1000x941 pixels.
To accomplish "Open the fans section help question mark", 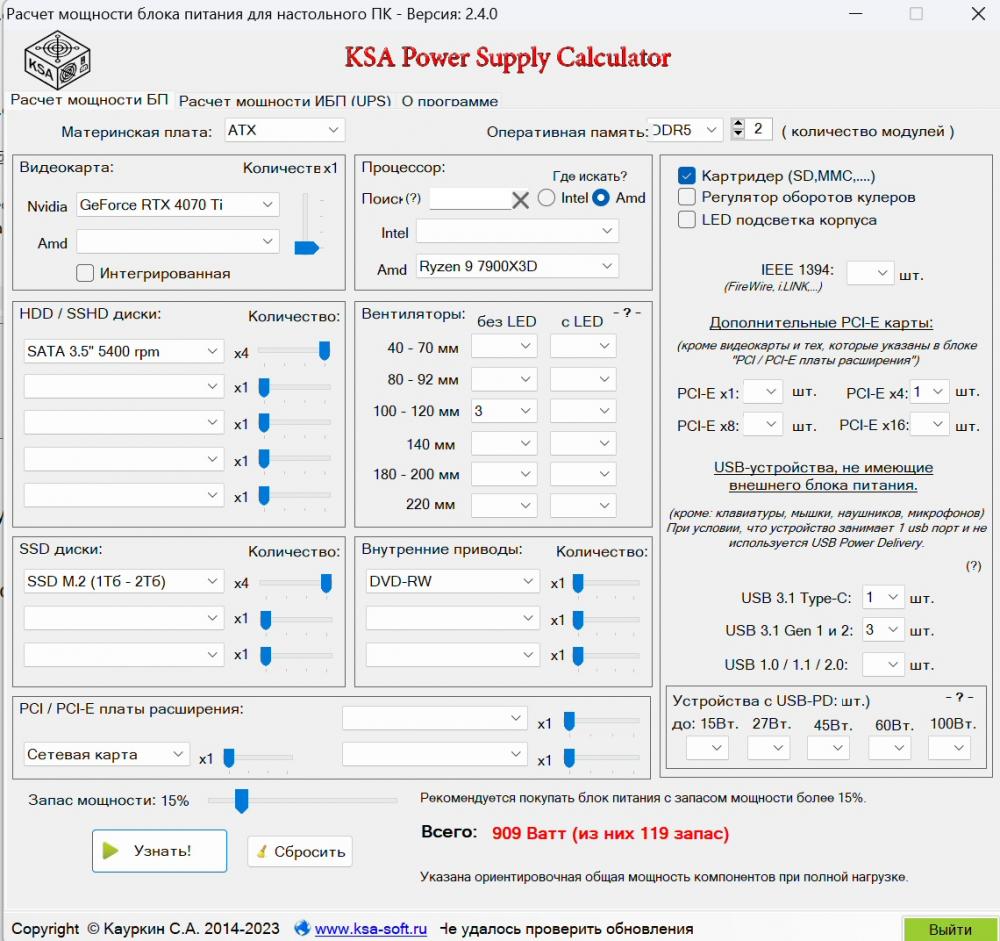I will click(627, 313).
